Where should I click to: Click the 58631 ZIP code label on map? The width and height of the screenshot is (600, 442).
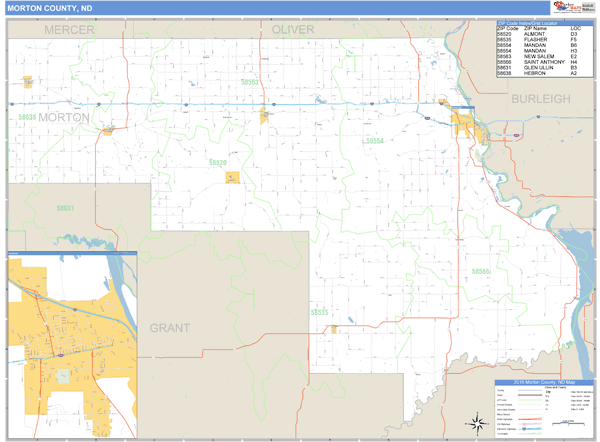65,208
